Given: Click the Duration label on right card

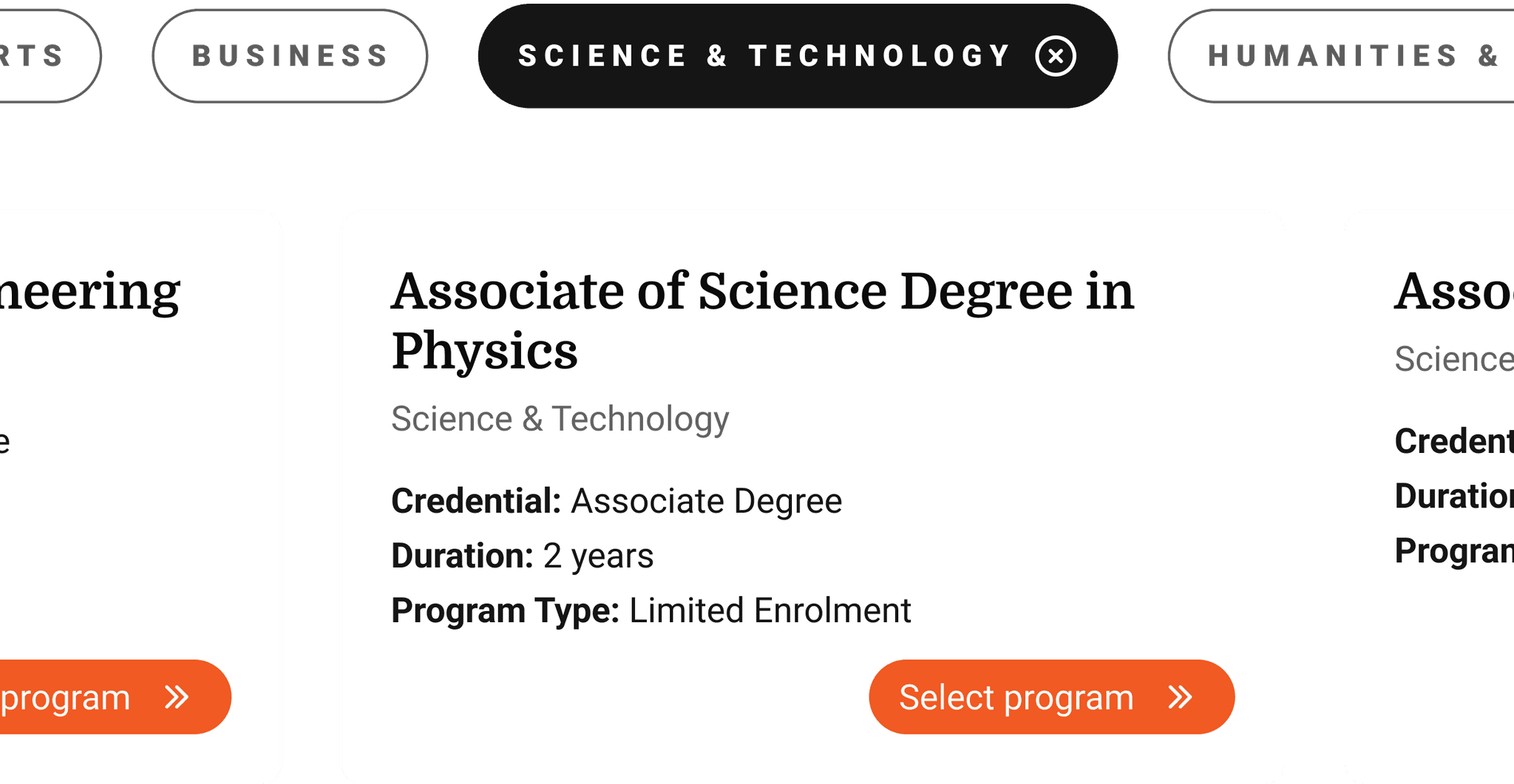Looking at the screenshot, I should [1453, 496].
